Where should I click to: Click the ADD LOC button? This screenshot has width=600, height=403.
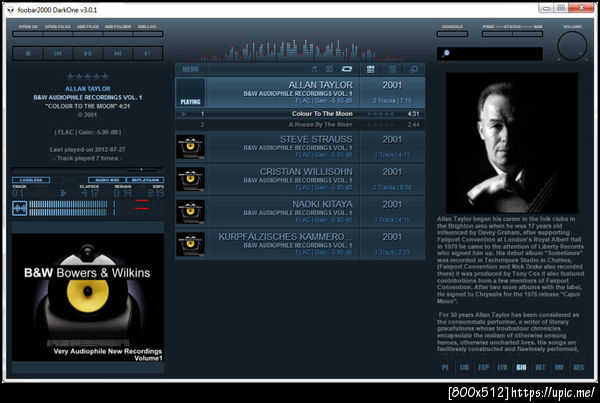pyautogui.click(x=148, y=34)
